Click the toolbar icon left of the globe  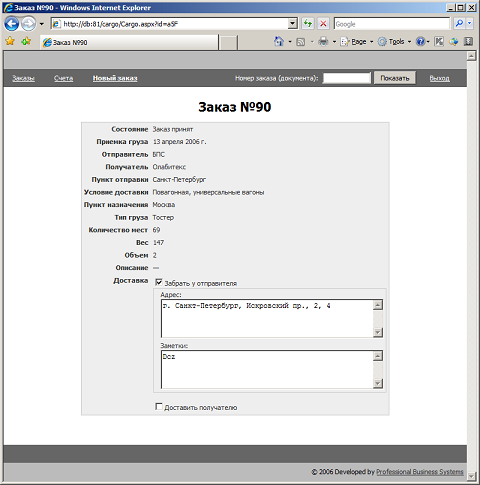click(x=439, y=42)
